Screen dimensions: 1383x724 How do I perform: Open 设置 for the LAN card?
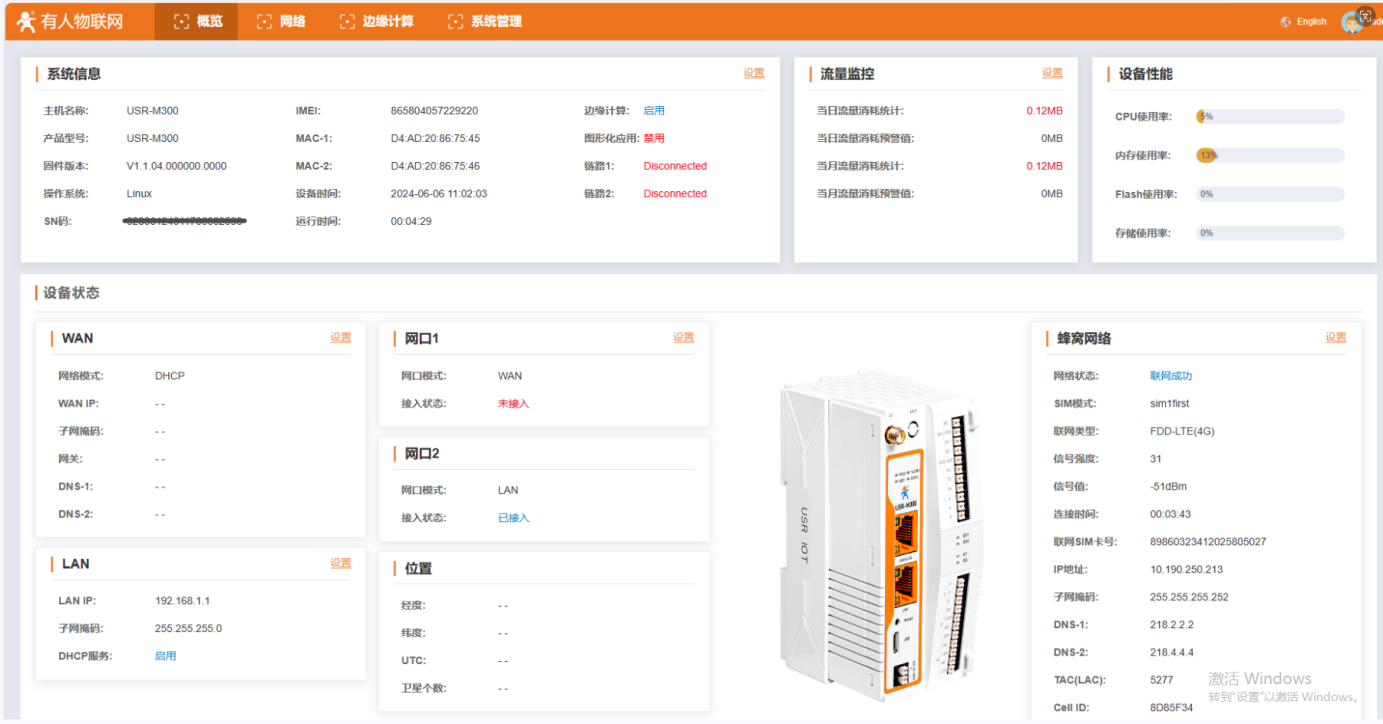(341, 564)
